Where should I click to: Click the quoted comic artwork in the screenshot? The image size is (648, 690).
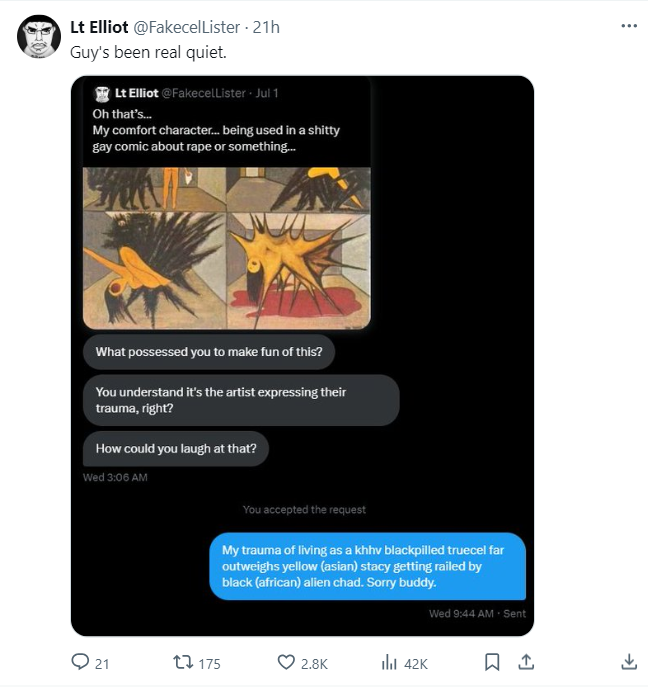coord(226,248)
